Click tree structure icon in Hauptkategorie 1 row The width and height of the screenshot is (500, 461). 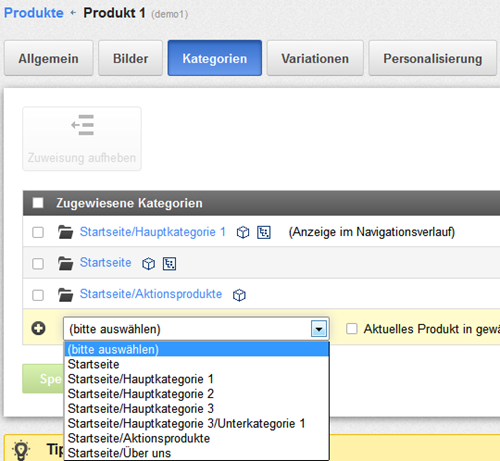click(264, 232)
